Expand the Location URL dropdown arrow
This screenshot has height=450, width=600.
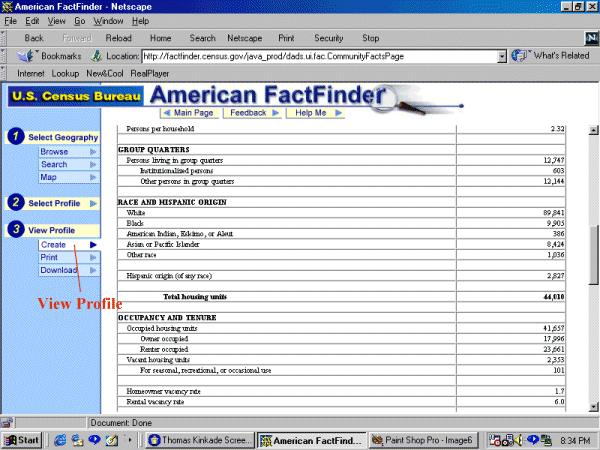point(502,56)
